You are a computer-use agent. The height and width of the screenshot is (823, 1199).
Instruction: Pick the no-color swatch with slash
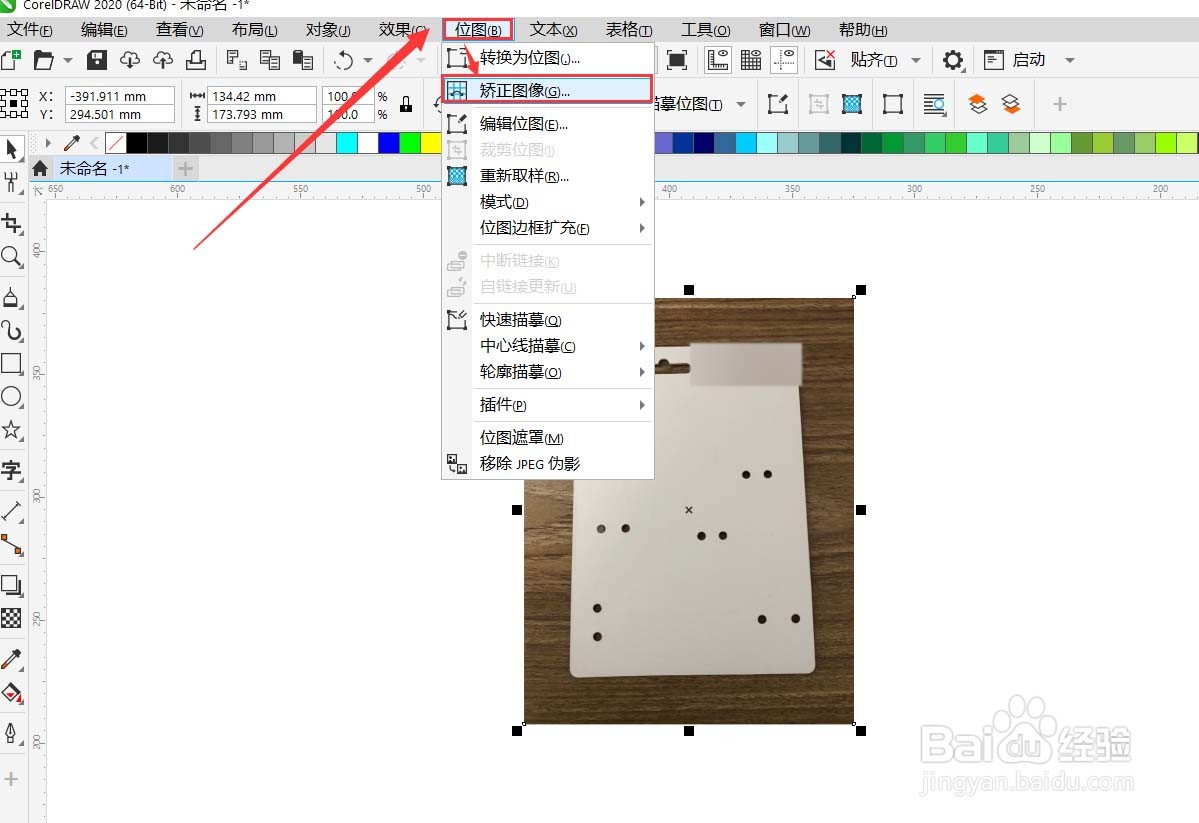click(x=116, y=143)
